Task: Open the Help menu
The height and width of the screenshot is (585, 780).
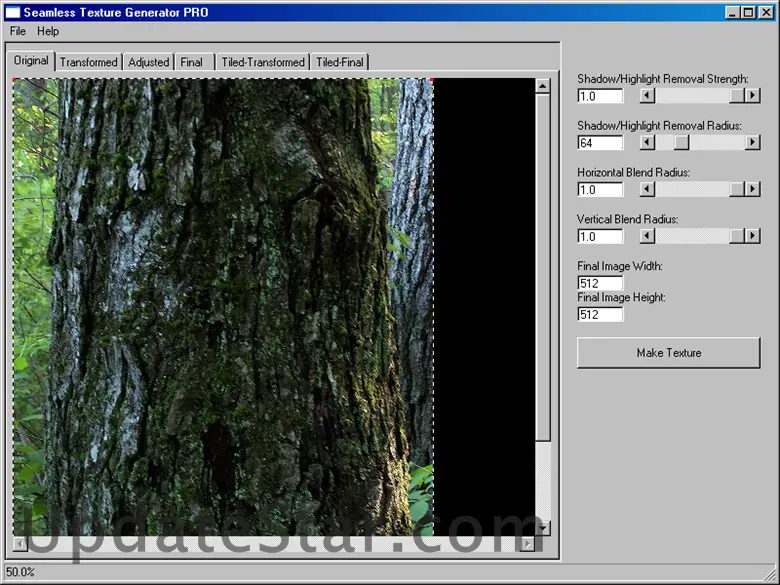Action: pyautogui.click(x=48, y=31)
